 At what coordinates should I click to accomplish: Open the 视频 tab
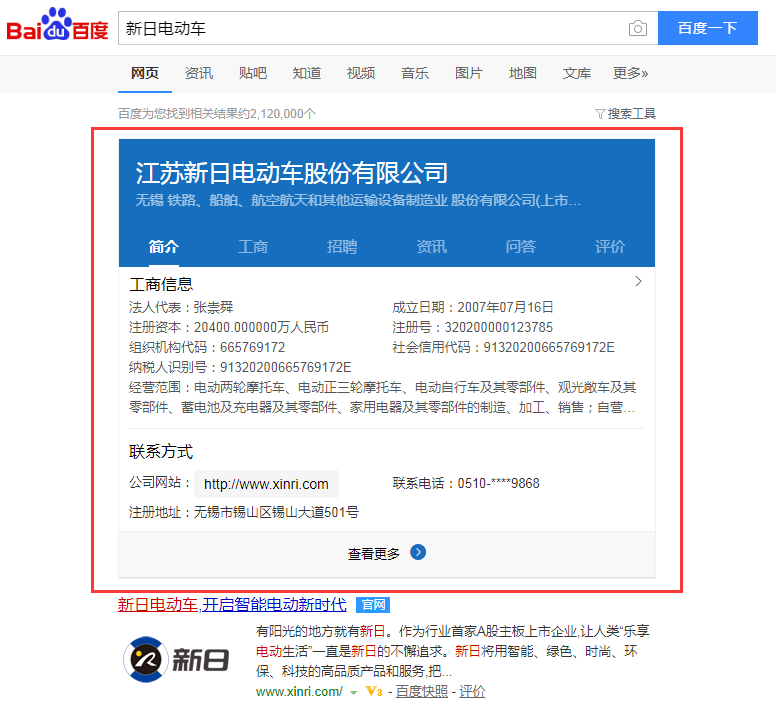tap(361, 73)
